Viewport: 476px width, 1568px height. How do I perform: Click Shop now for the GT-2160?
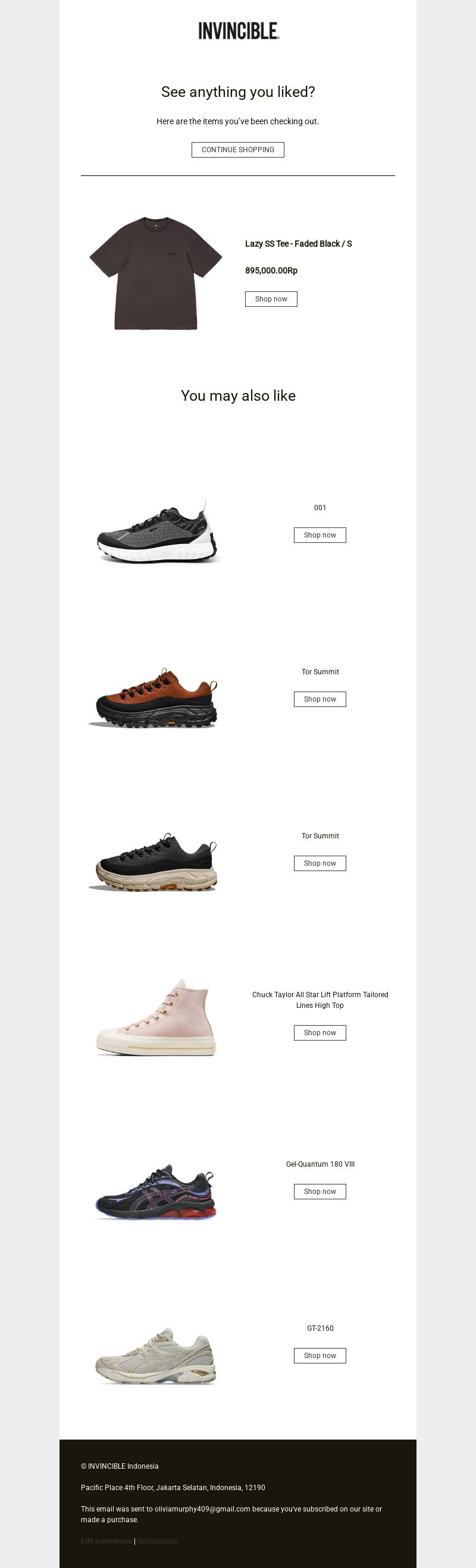[x=320, y=1356]
